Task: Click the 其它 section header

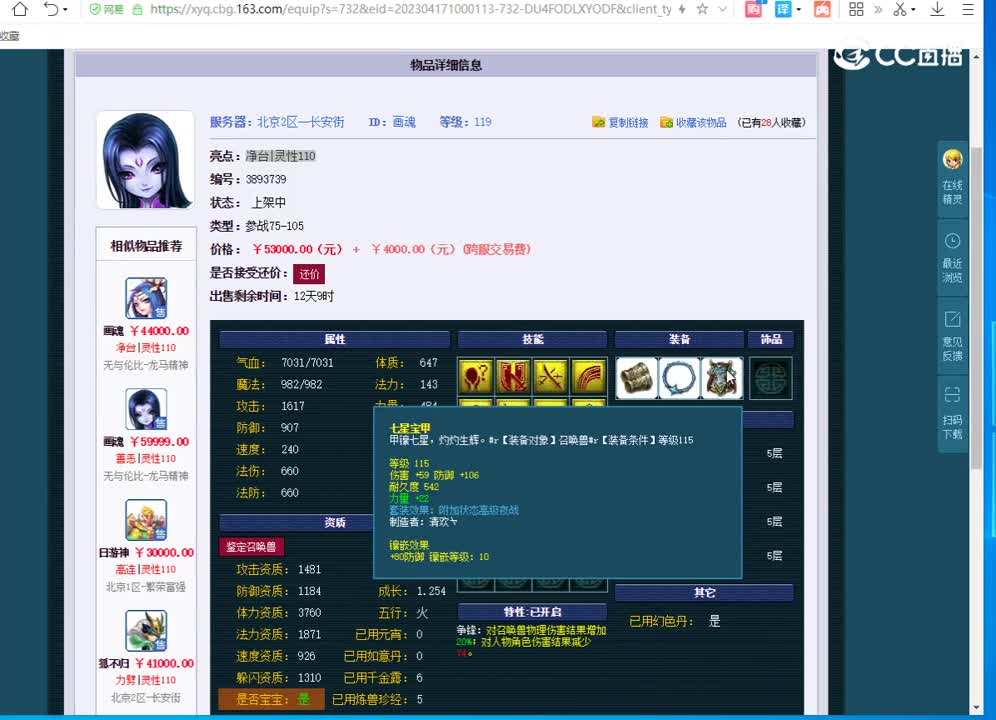Action: point(704,593)
